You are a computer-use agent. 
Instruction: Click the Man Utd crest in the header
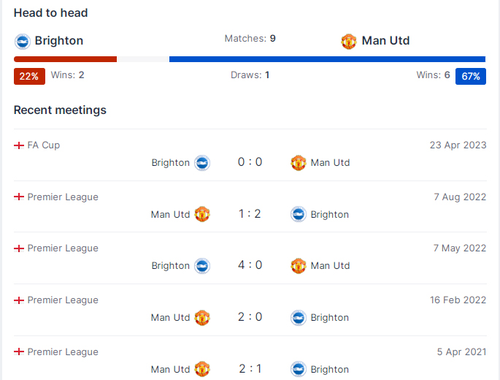point(349,42)
